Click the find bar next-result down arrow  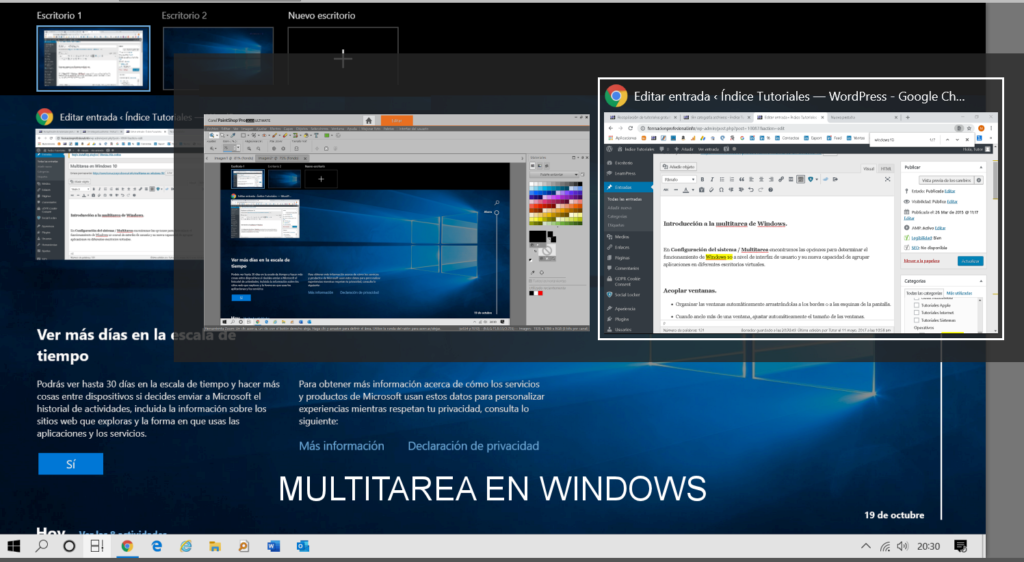[x=957, y=140]
